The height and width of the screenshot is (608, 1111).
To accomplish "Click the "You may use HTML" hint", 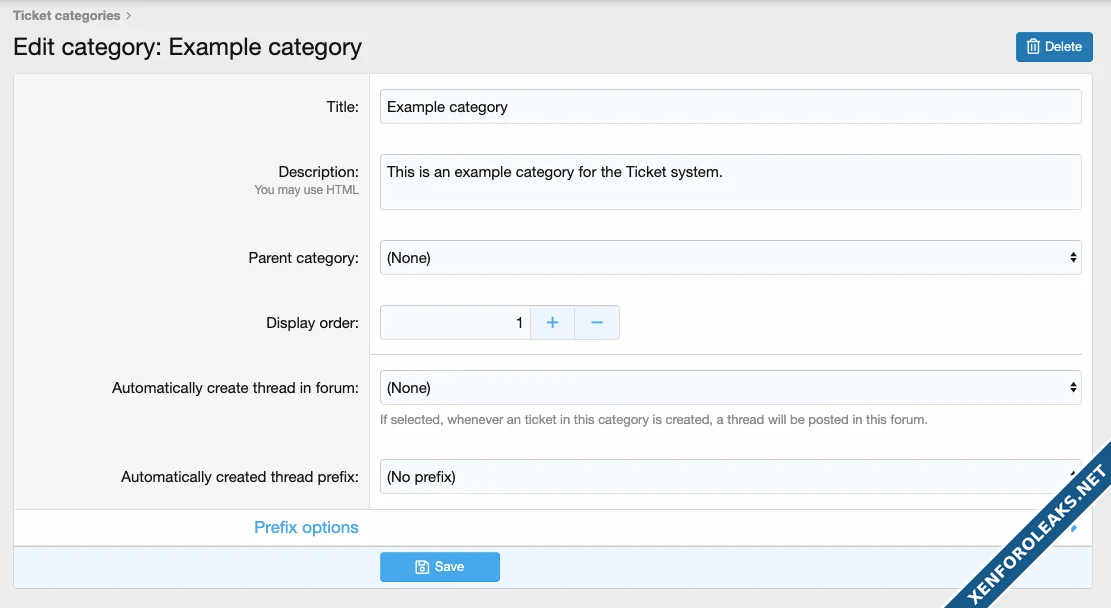I will pos(306,190).
